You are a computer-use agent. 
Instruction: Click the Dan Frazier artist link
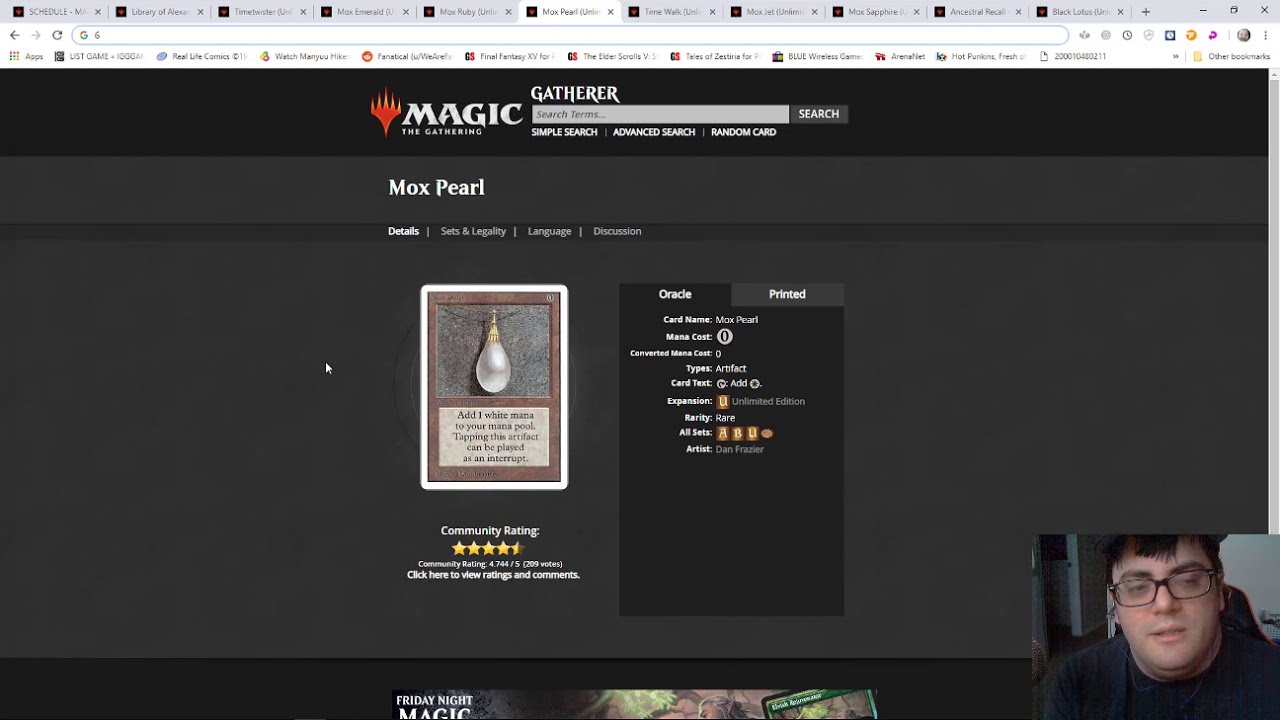click(x=739, y=449)
